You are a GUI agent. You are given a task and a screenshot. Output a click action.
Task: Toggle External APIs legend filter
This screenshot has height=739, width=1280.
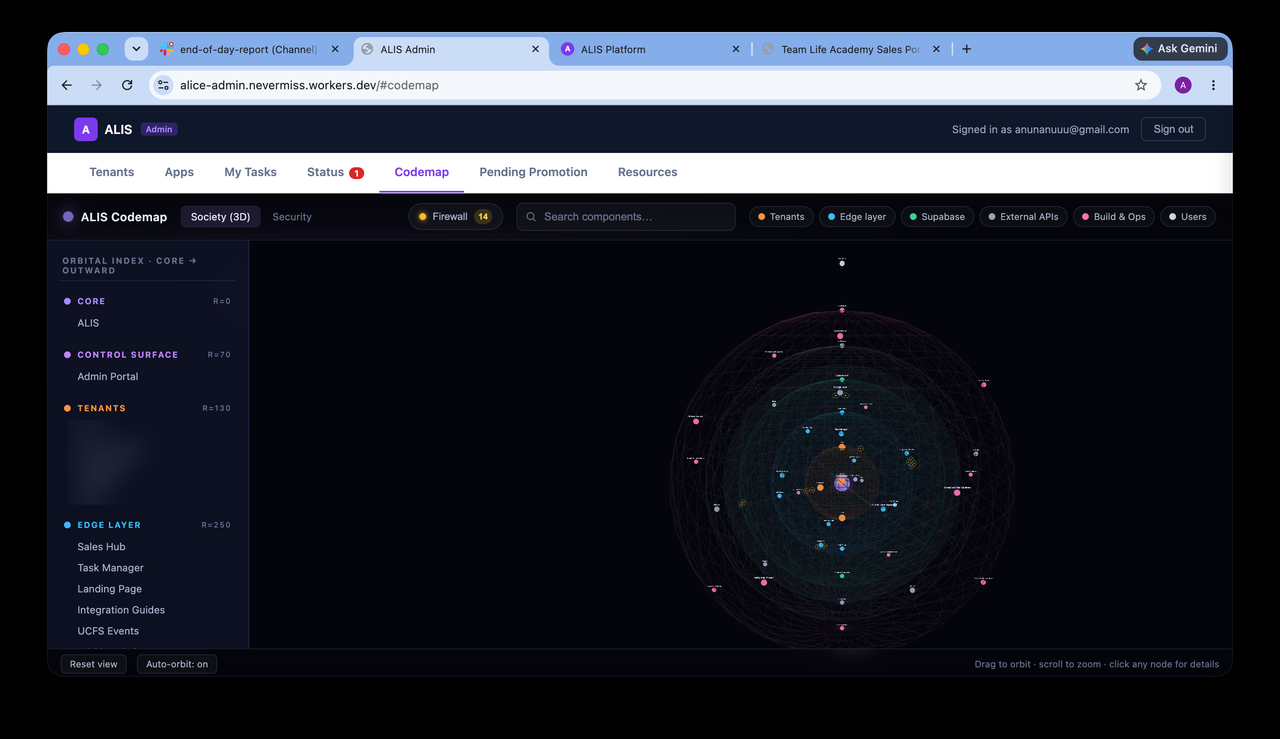point(1023,216)
